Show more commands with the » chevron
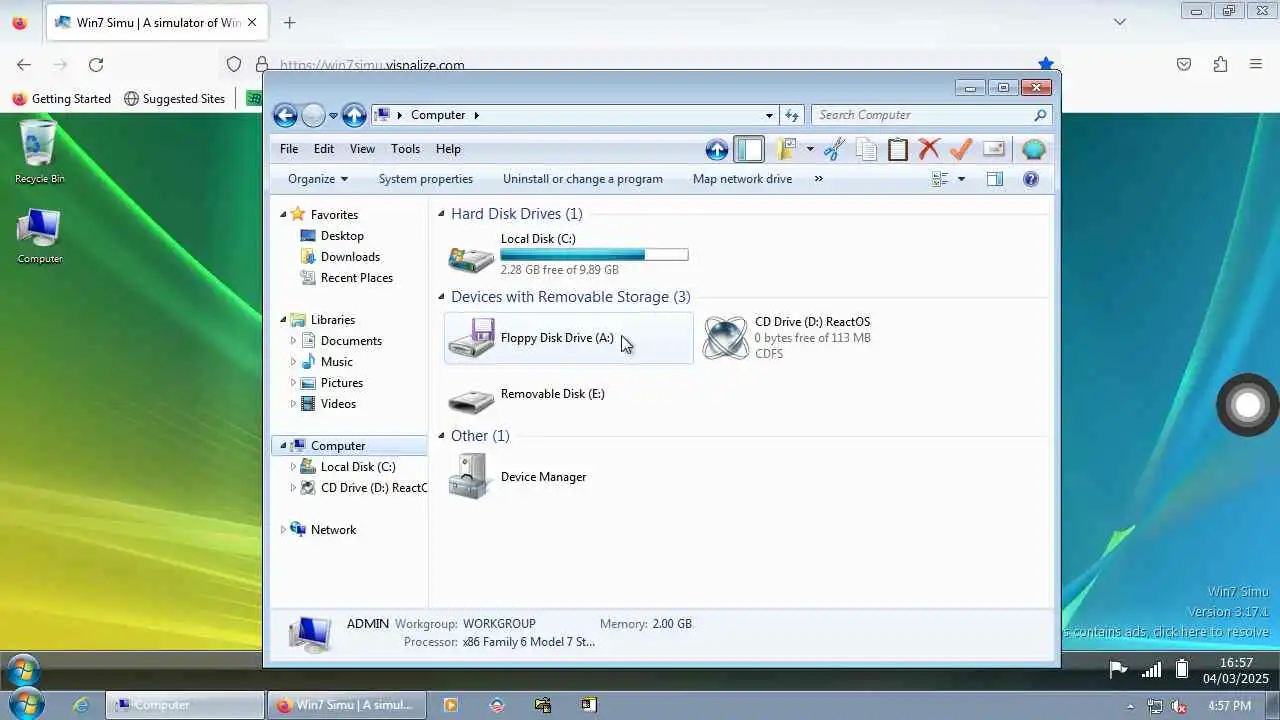Screen dimensions: 1280x720 [818, 179]
